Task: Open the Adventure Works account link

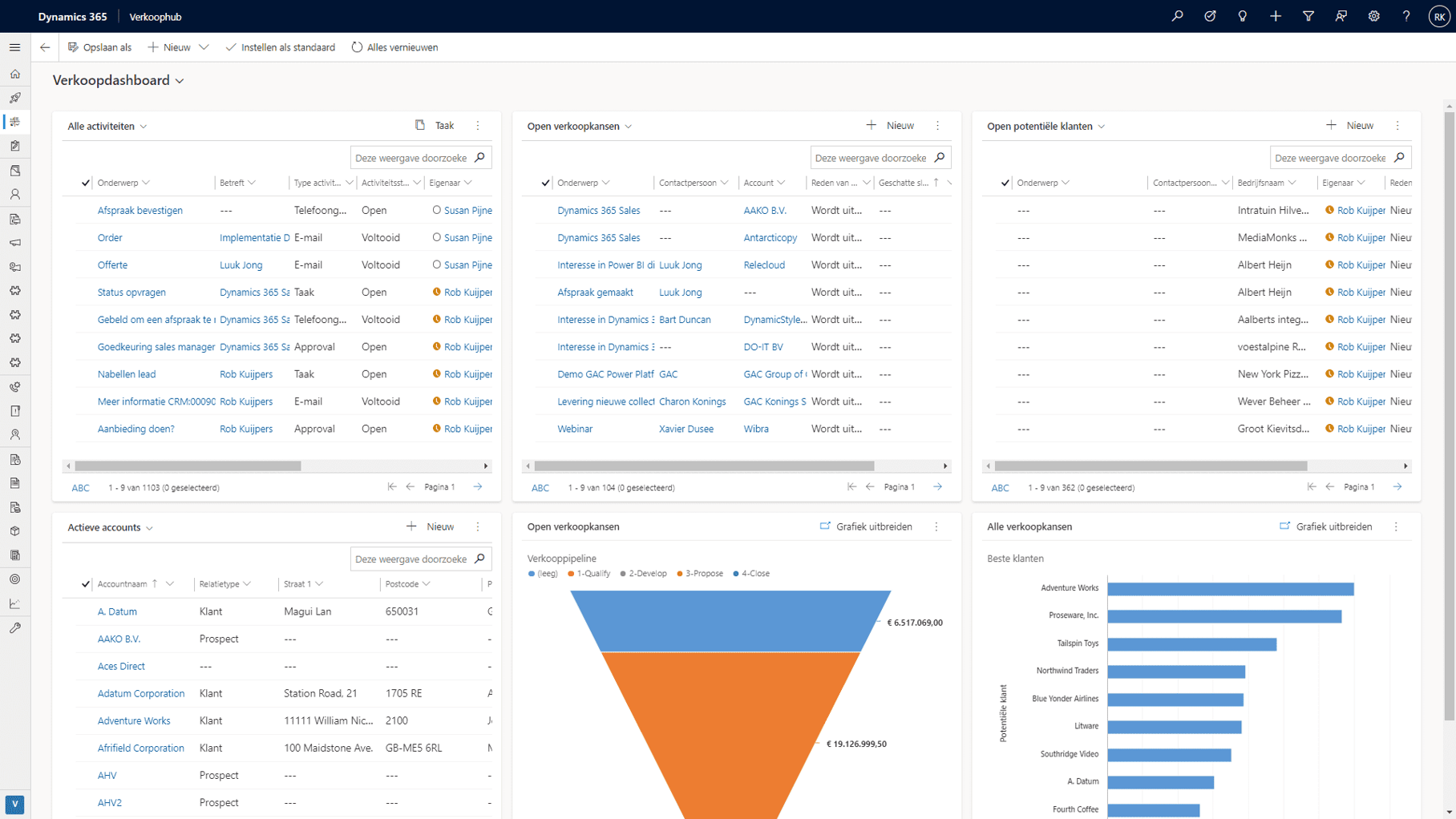Action: 134,720
